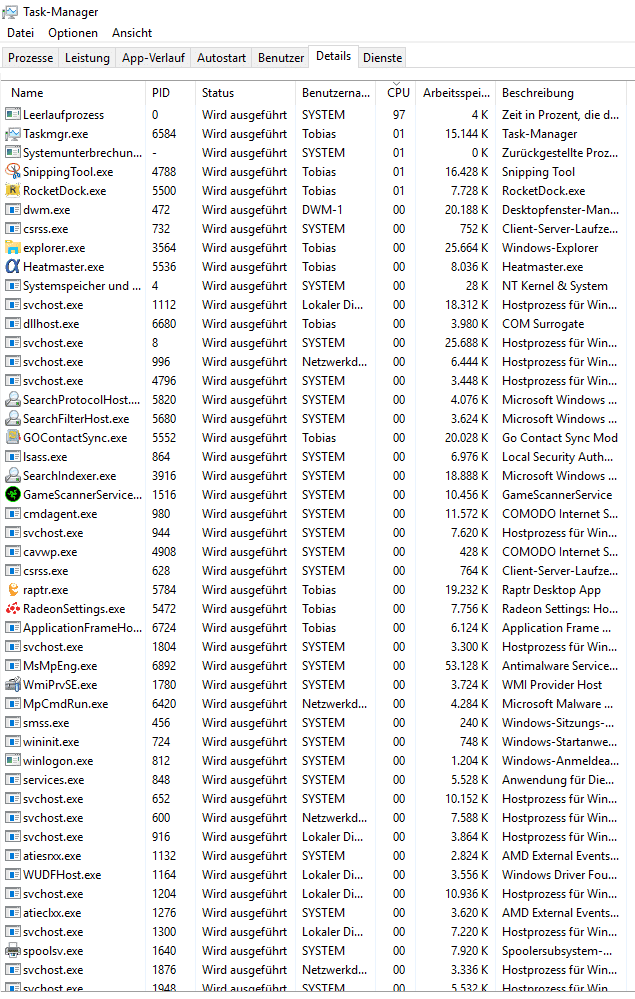Viewport: 635px width, 999px height.
Task: Switch to the Leistung tab
Action: point(87,58)
